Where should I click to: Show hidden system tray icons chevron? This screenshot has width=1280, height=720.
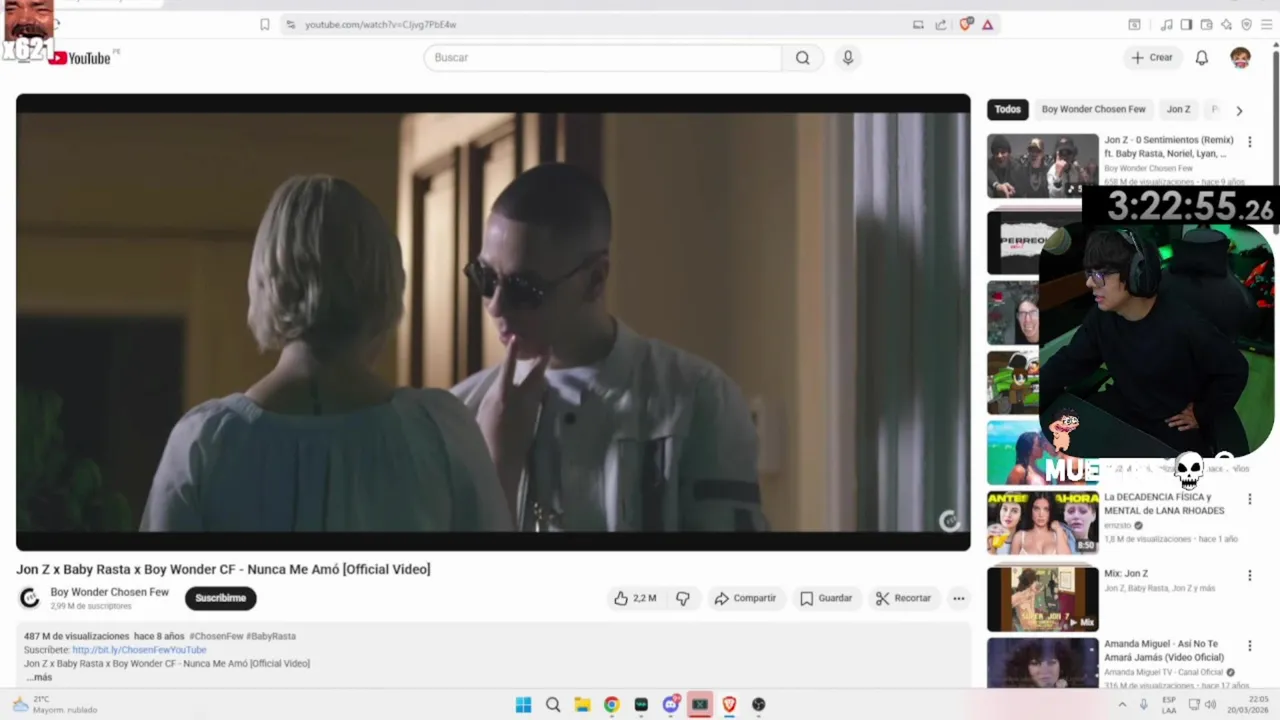tap(1122, 705)
